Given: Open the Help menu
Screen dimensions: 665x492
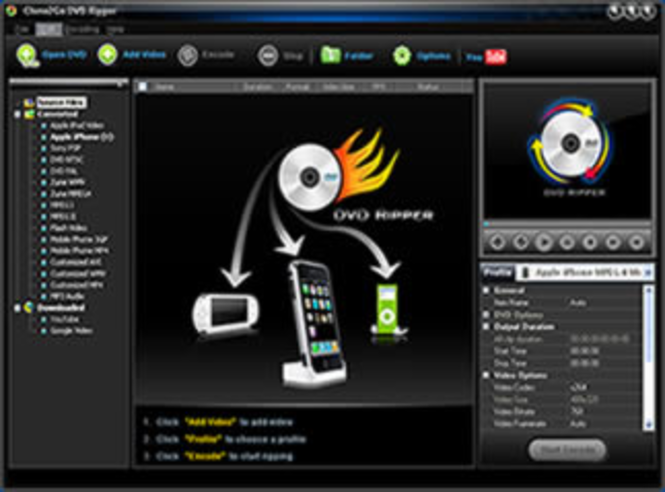Looking at the screenshot, I should click(115, 29).
